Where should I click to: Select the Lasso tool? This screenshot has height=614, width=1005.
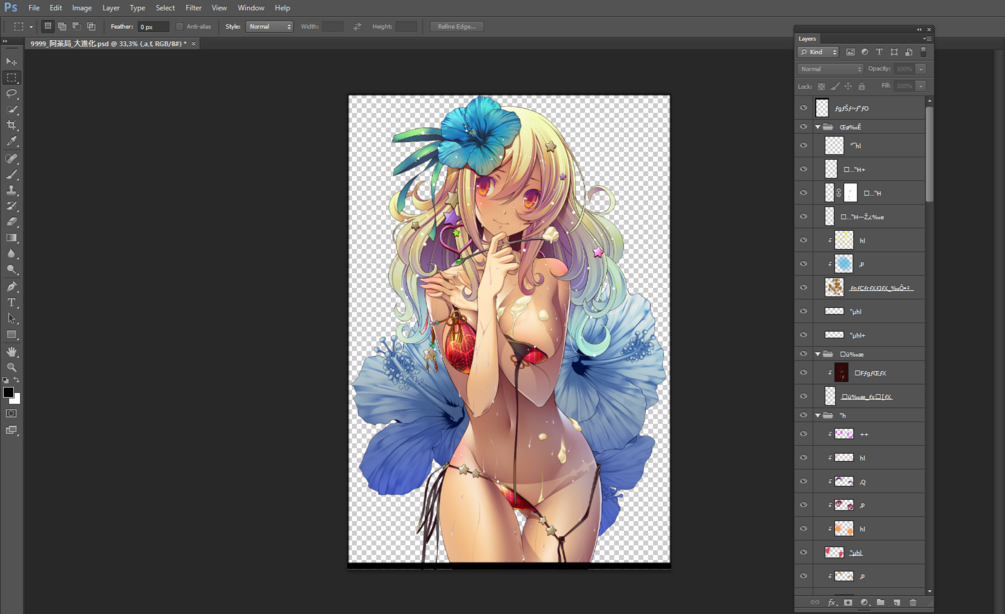[12, 94]
